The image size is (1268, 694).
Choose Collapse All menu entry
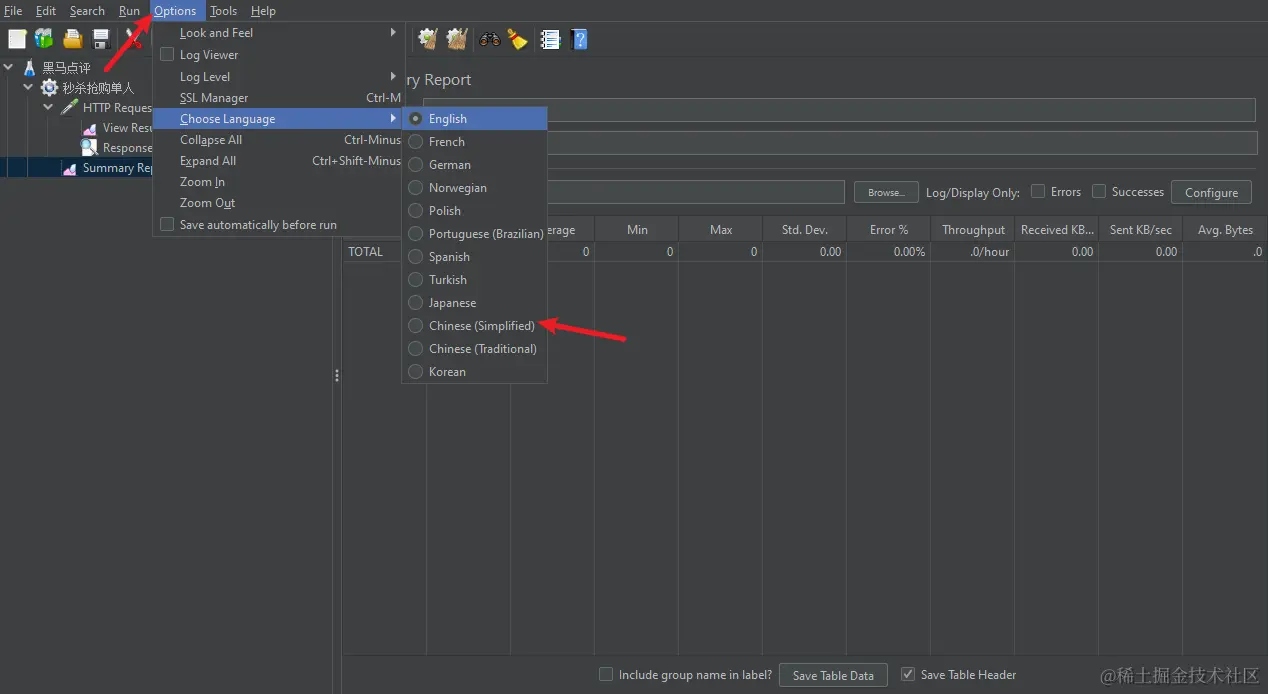(278, 139)
